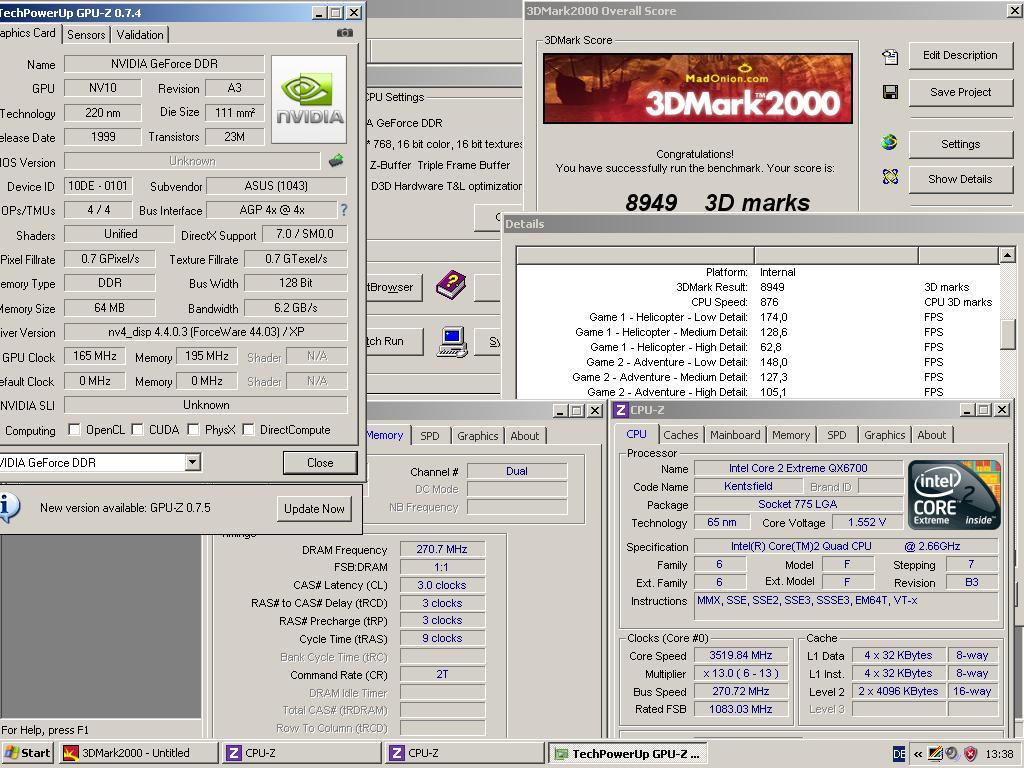Click the 3DMark Result row value 8949
Image resolution: width=1024 pixels, height=768 pixels.
(x=773, y=287)
